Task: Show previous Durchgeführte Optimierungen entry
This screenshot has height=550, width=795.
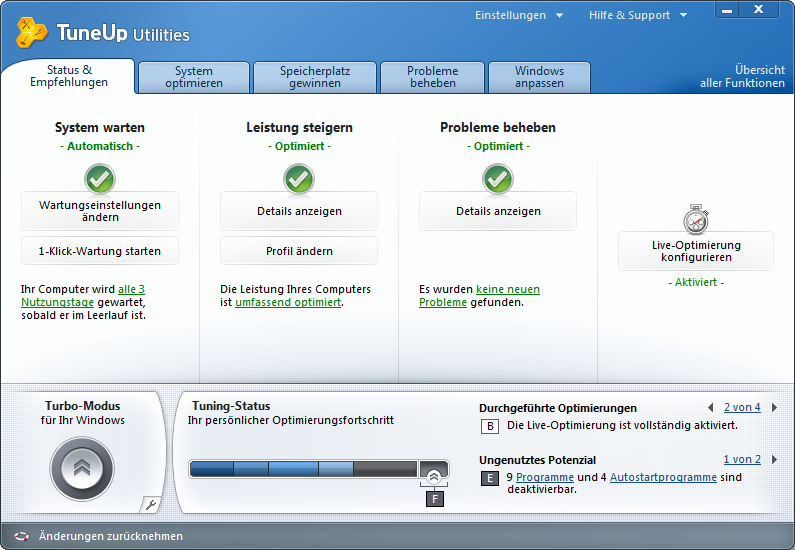Action: coord(711,408)
